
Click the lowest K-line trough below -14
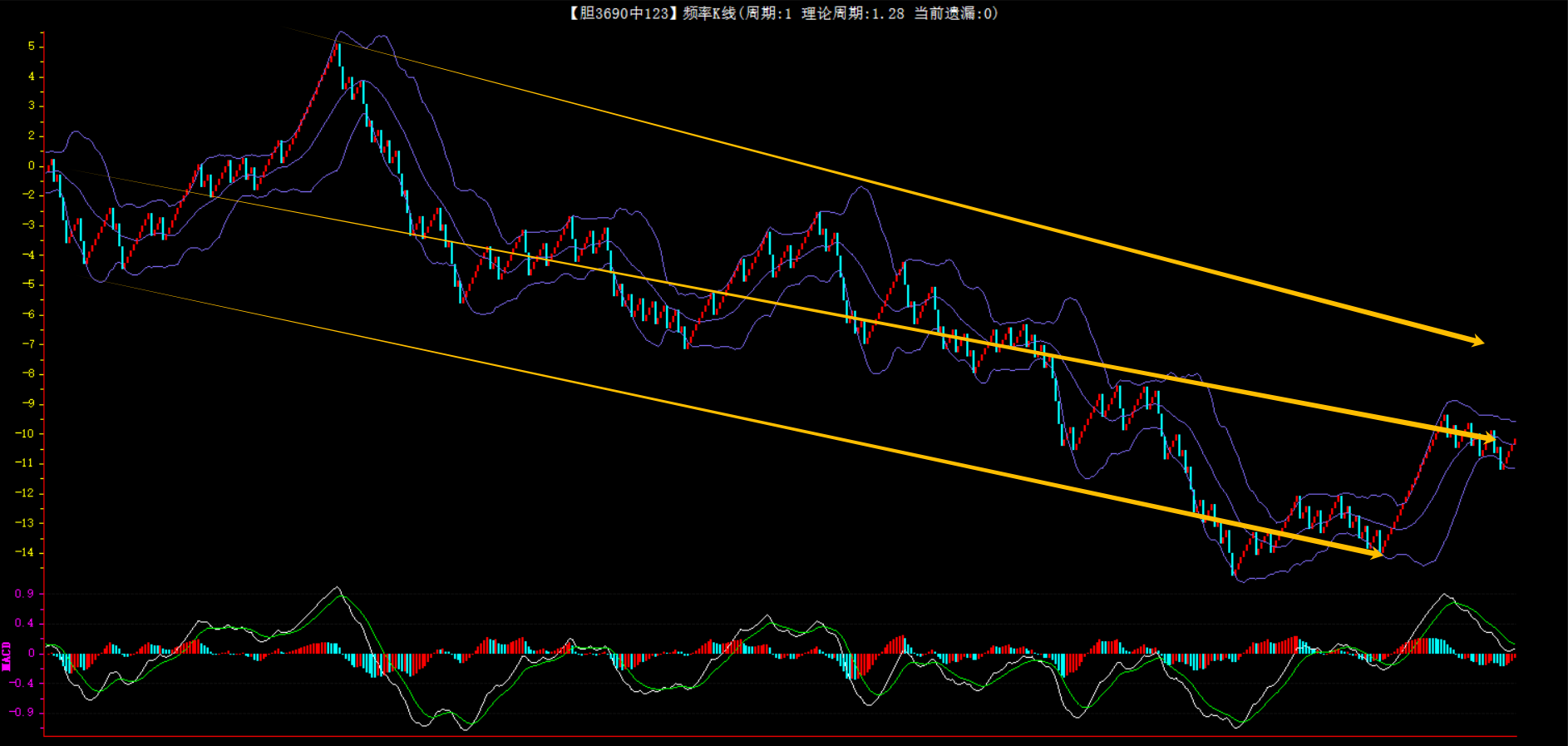tap(1234, 572)
